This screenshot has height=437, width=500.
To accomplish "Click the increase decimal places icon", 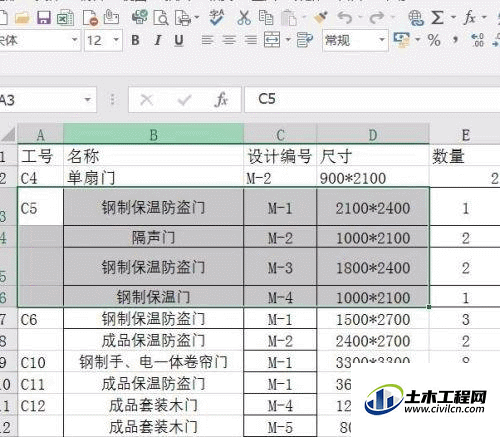I will (x=477, y=40).
